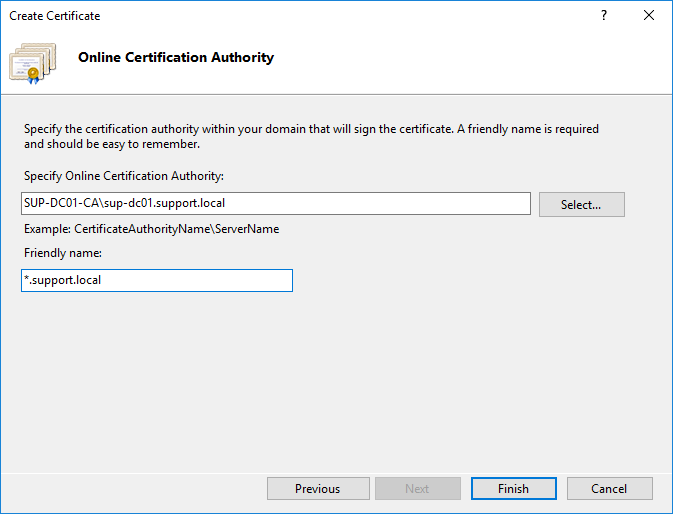The width and height of the screenshot is (673, 514).
Task: Click blank gray area below Friendly name box
Action: click(300, 380)
